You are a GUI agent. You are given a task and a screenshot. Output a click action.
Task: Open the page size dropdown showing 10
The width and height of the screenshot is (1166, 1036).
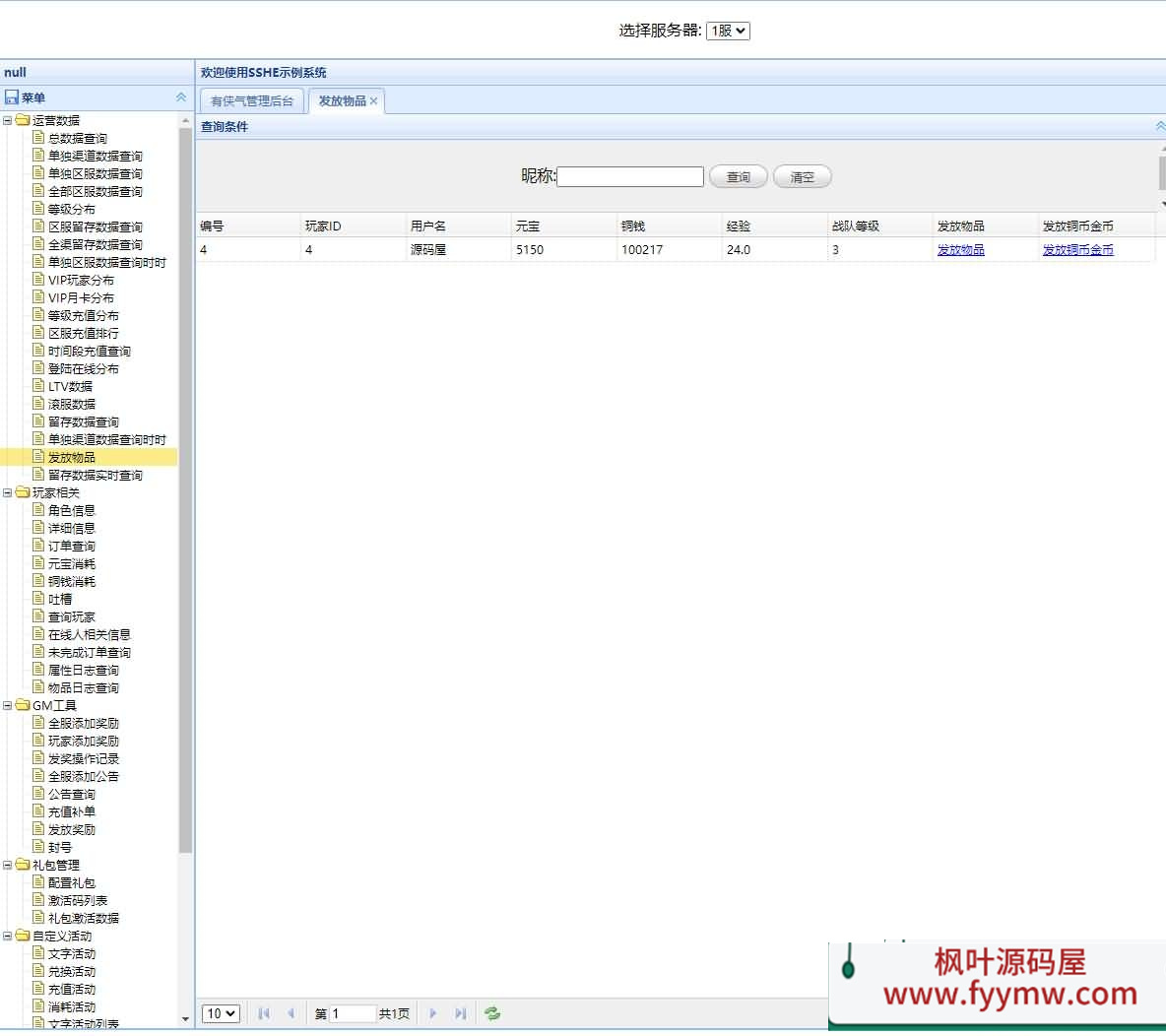click(221, 1013)
